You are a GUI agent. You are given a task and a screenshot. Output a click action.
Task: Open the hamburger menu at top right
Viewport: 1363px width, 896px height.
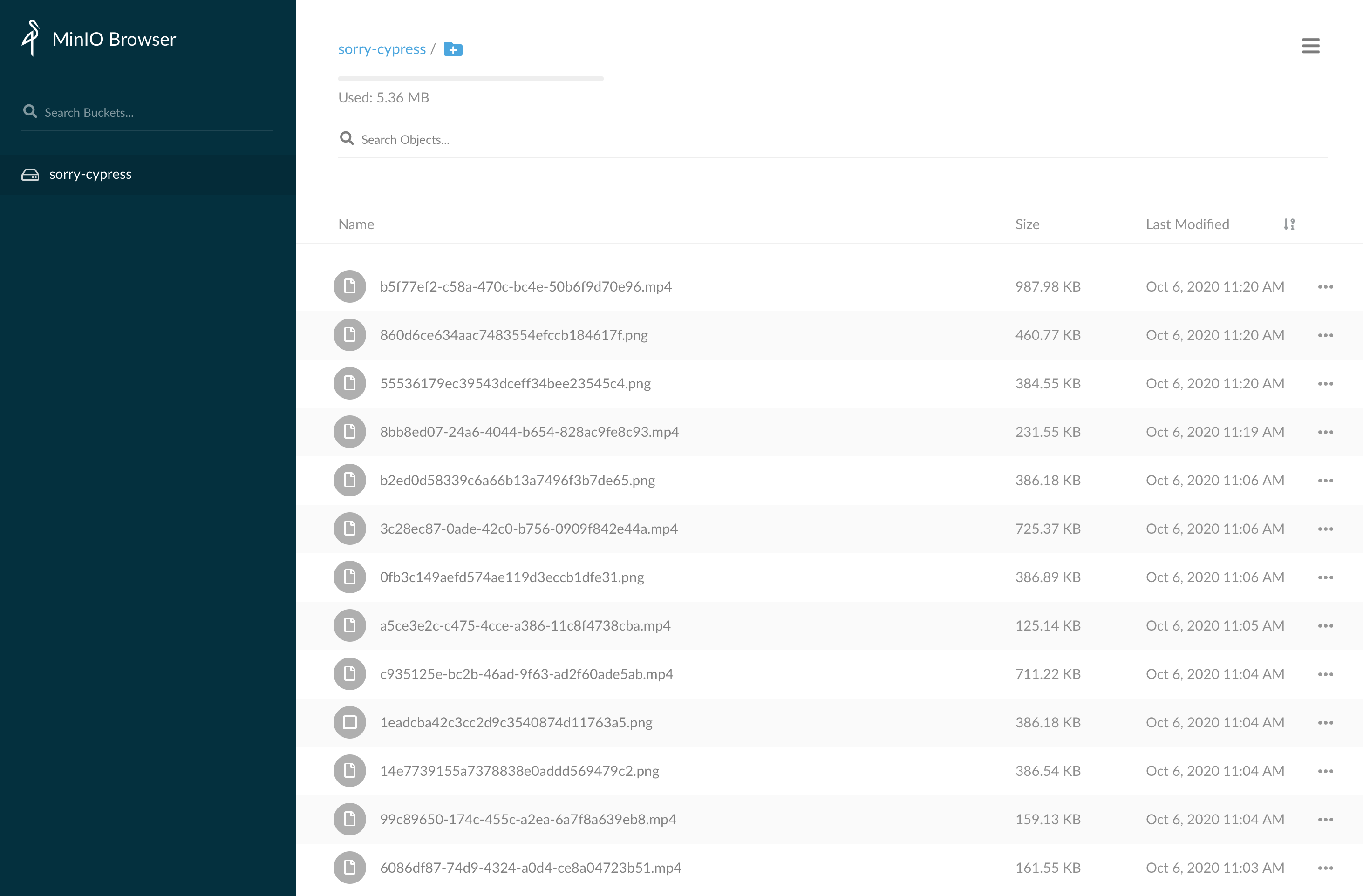(x=1311, y=46)
